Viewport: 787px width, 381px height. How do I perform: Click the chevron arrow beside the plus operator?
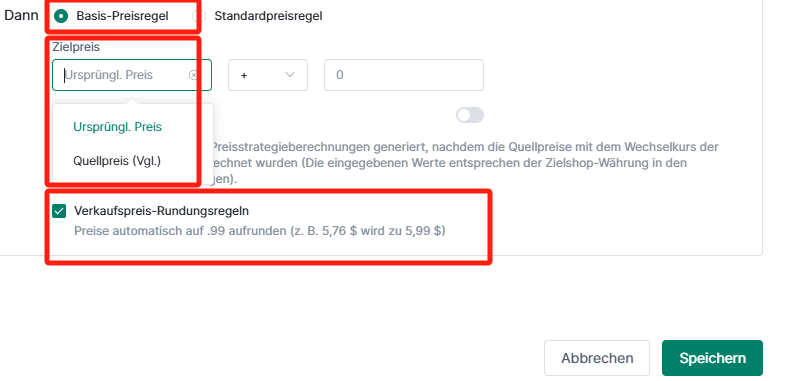(x=290, y=75)
